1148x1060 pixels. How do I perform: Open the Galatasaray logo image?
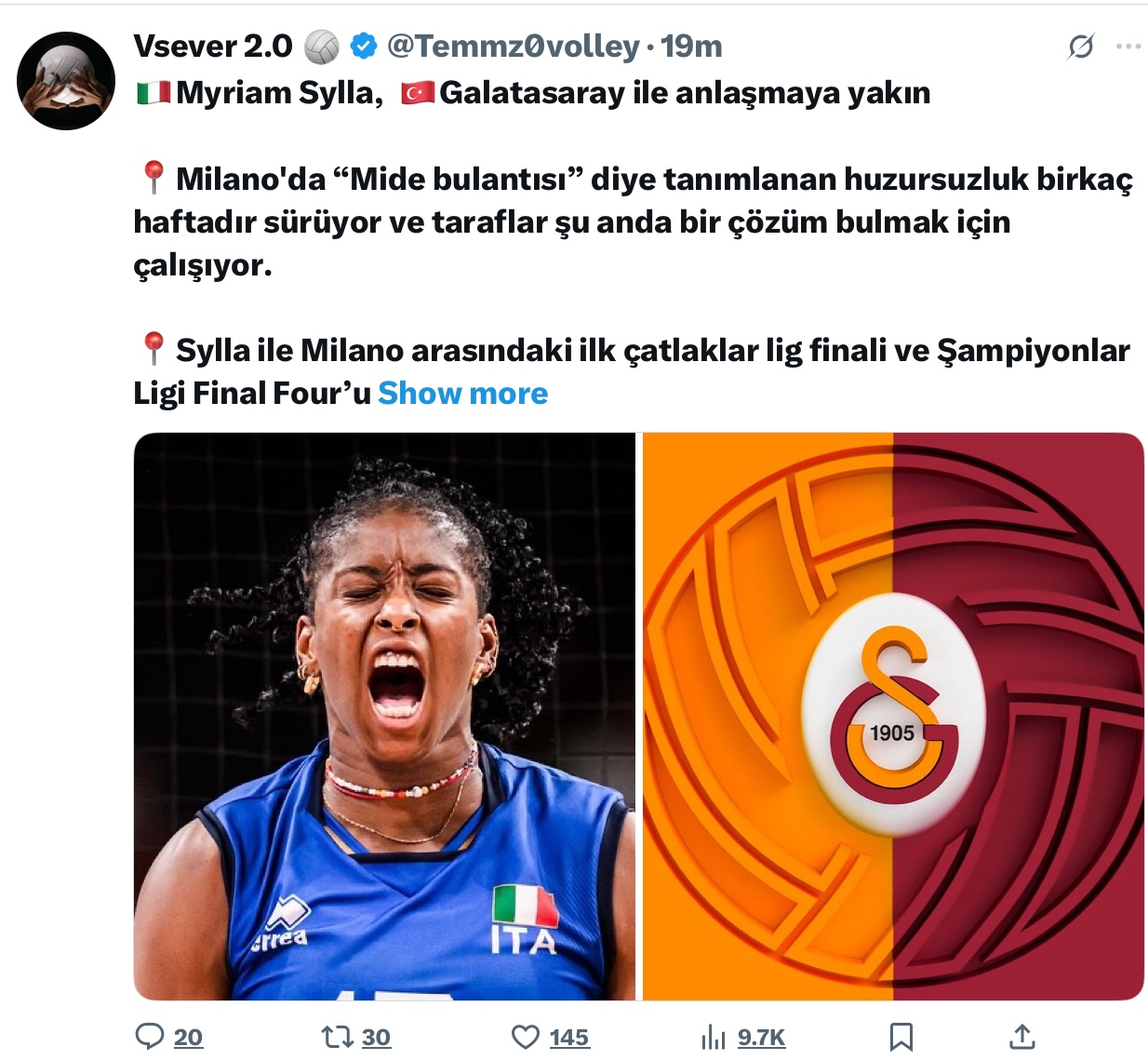tap(893, 717)
